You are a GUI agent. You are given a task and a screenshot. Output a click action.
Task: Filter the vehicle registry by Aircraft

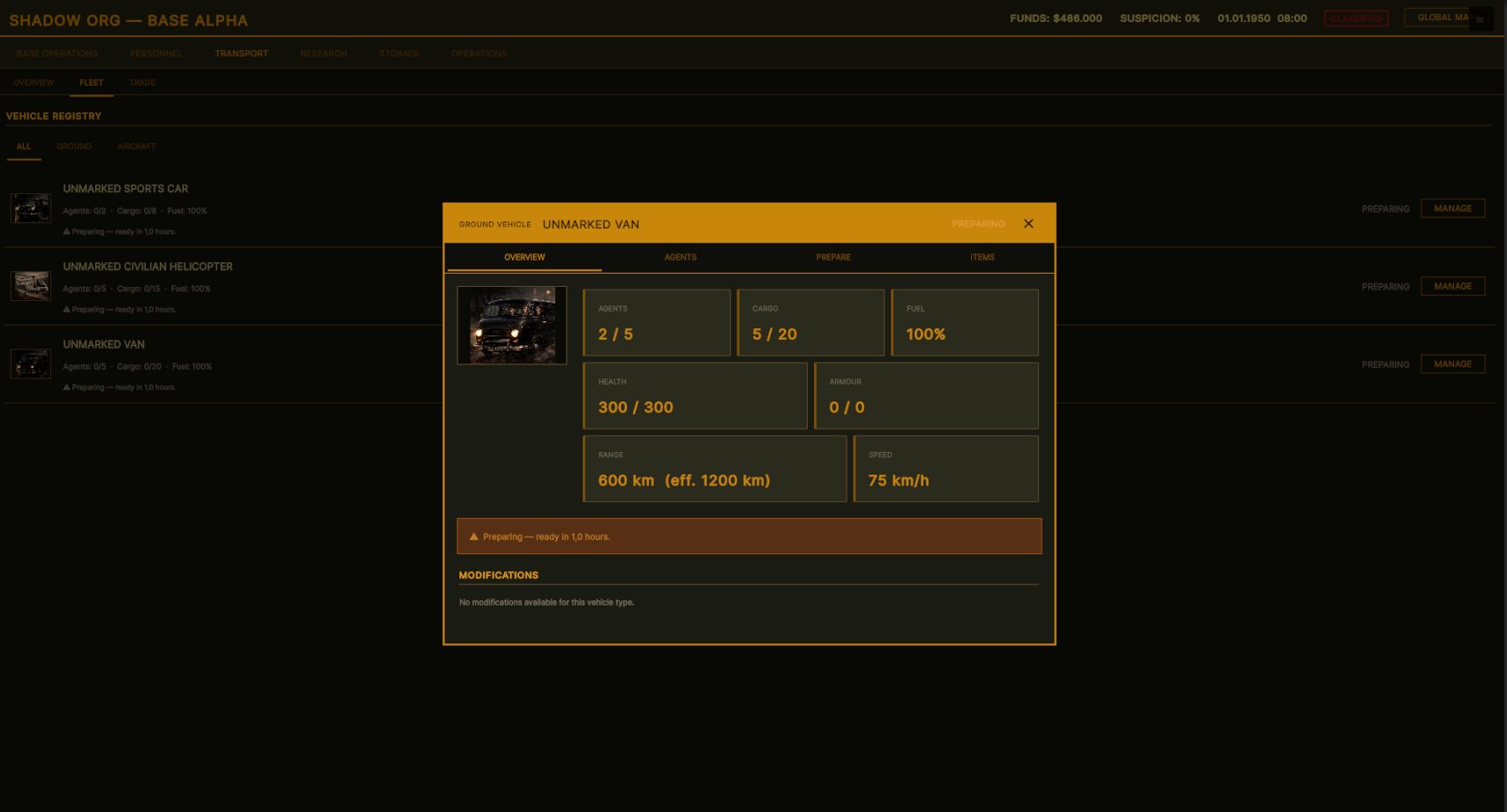coord(137,147)
